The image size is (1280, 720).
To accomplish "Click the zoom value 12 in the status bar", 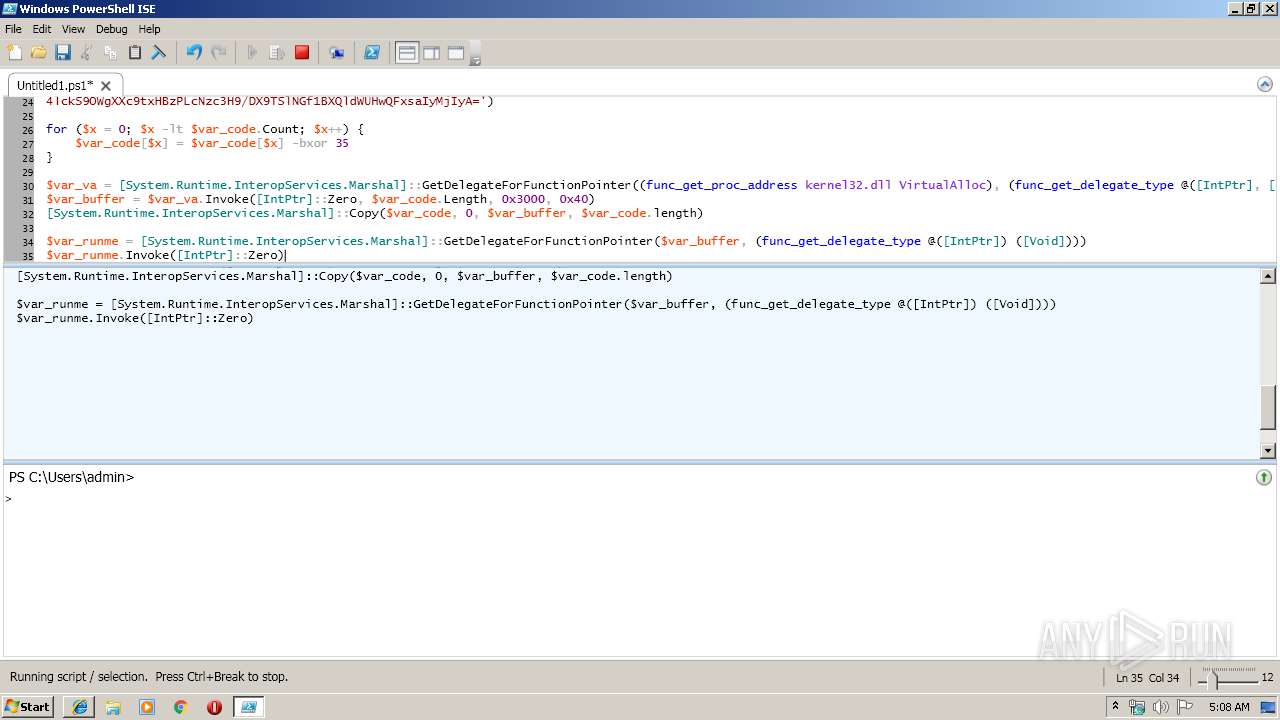I will click(x=1267, y=678).
